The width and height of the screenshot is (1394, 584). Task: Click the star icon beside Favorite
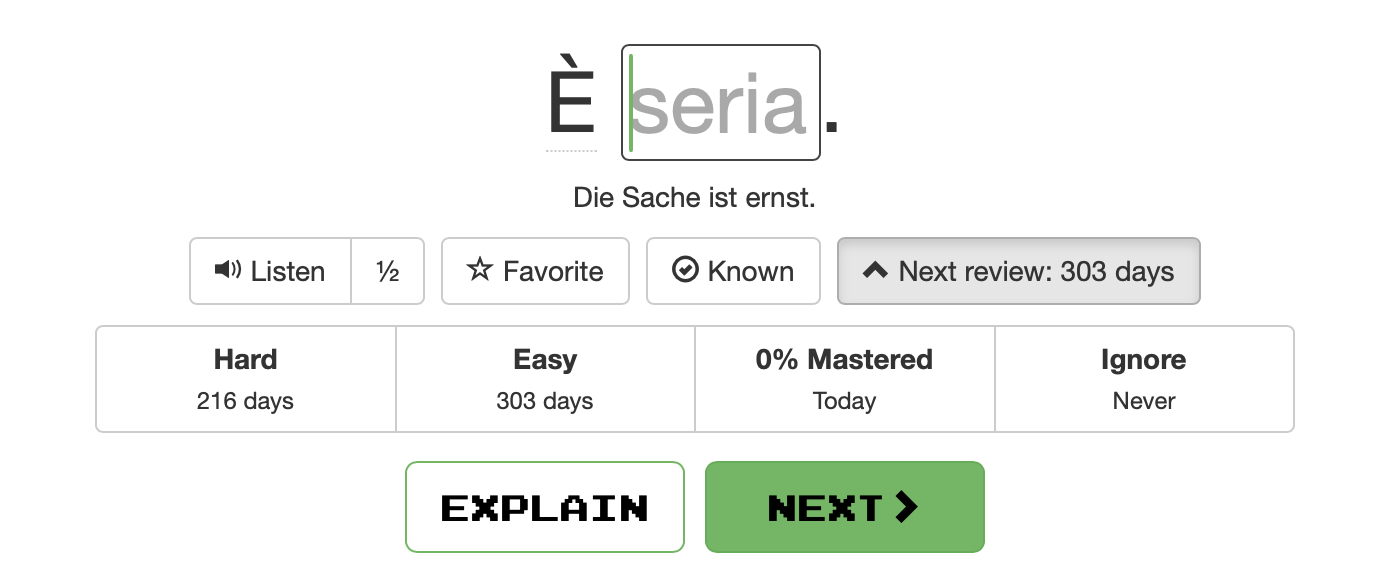coord(480,270)
